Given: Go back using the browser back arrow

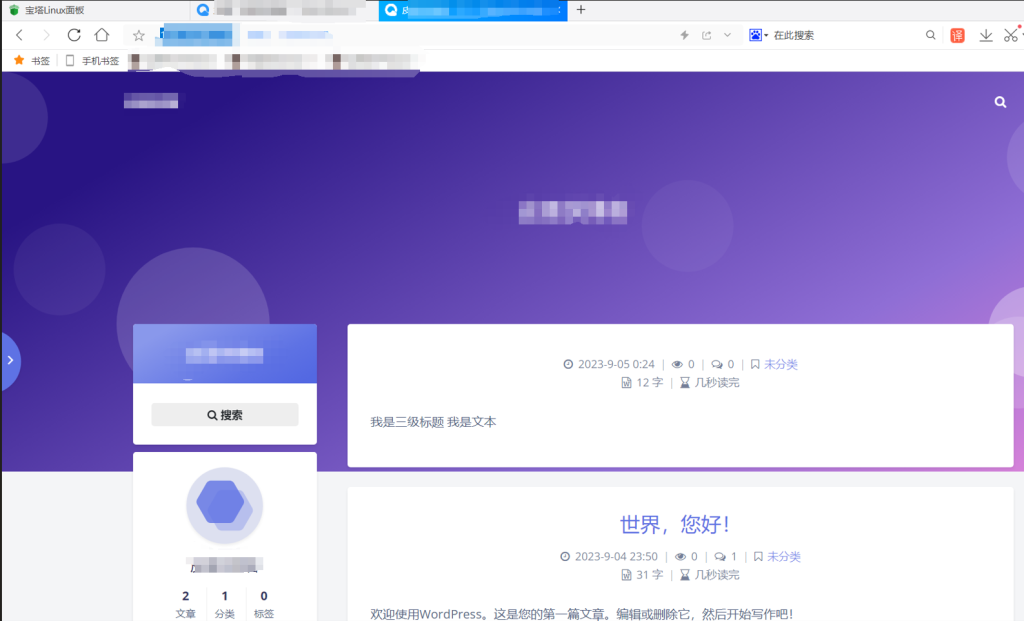Looking at the screenshot, I should (x=19, y=35).
